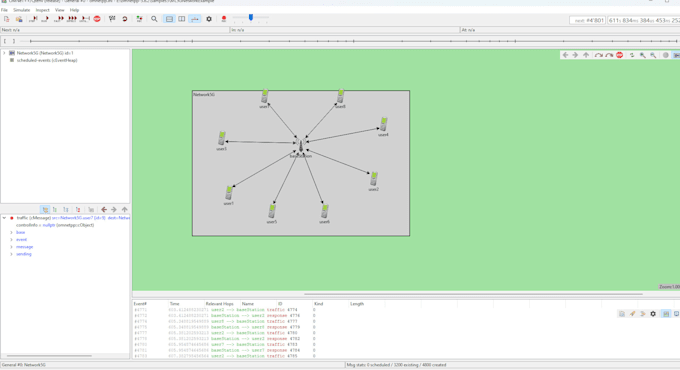Click the Express run button
This screenshot has width=680, height=370.
72,19
